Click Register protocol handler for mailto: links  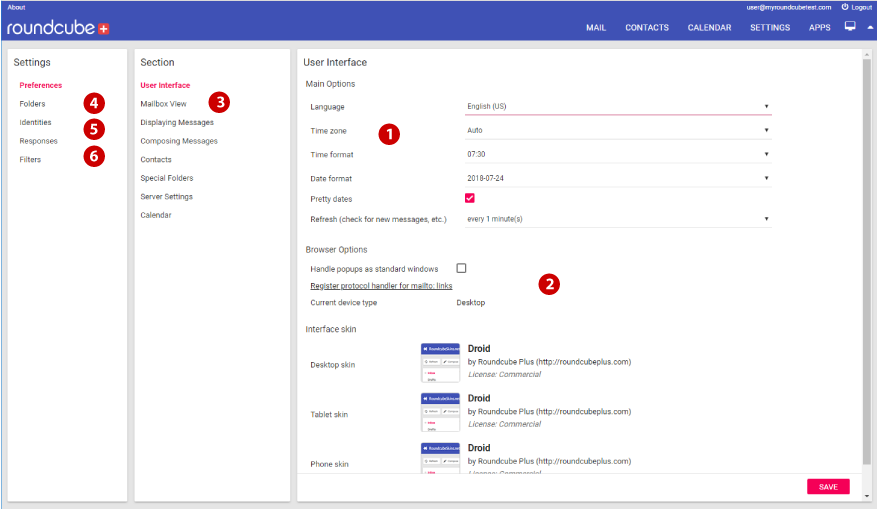(381, 286)
